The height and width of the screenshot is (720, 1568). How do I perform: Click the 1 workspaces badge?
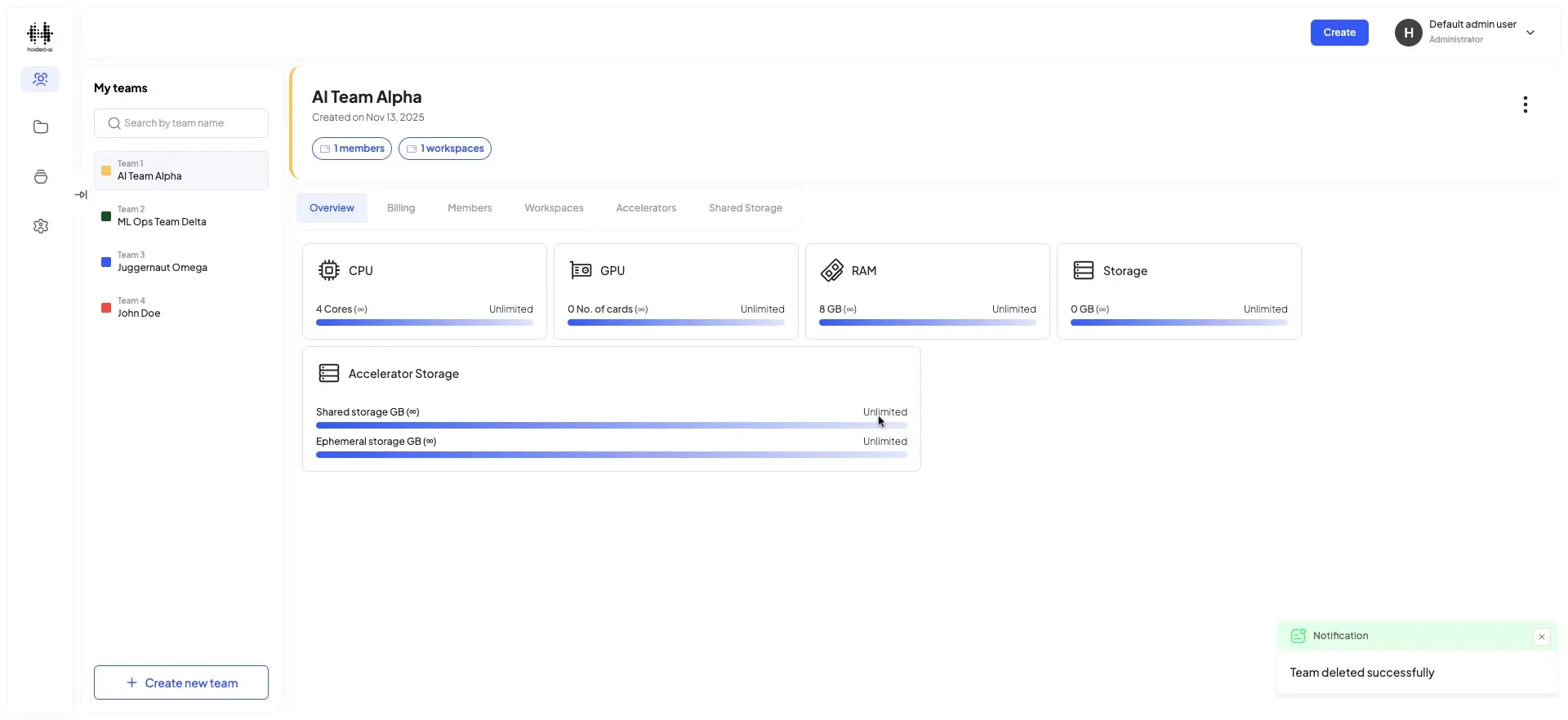click(445, 149)
